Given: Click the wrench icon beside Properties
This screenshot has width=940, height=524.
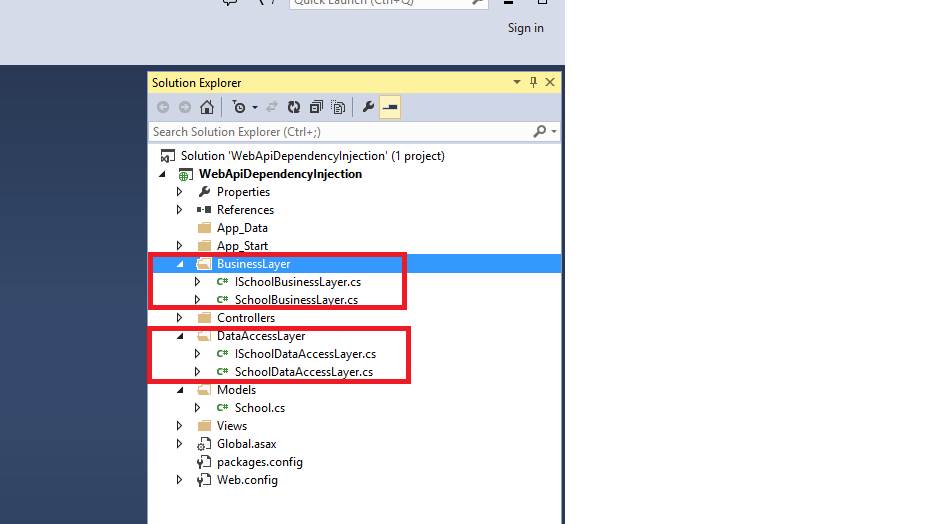Looking at the screenshot, I should (204, 192).
